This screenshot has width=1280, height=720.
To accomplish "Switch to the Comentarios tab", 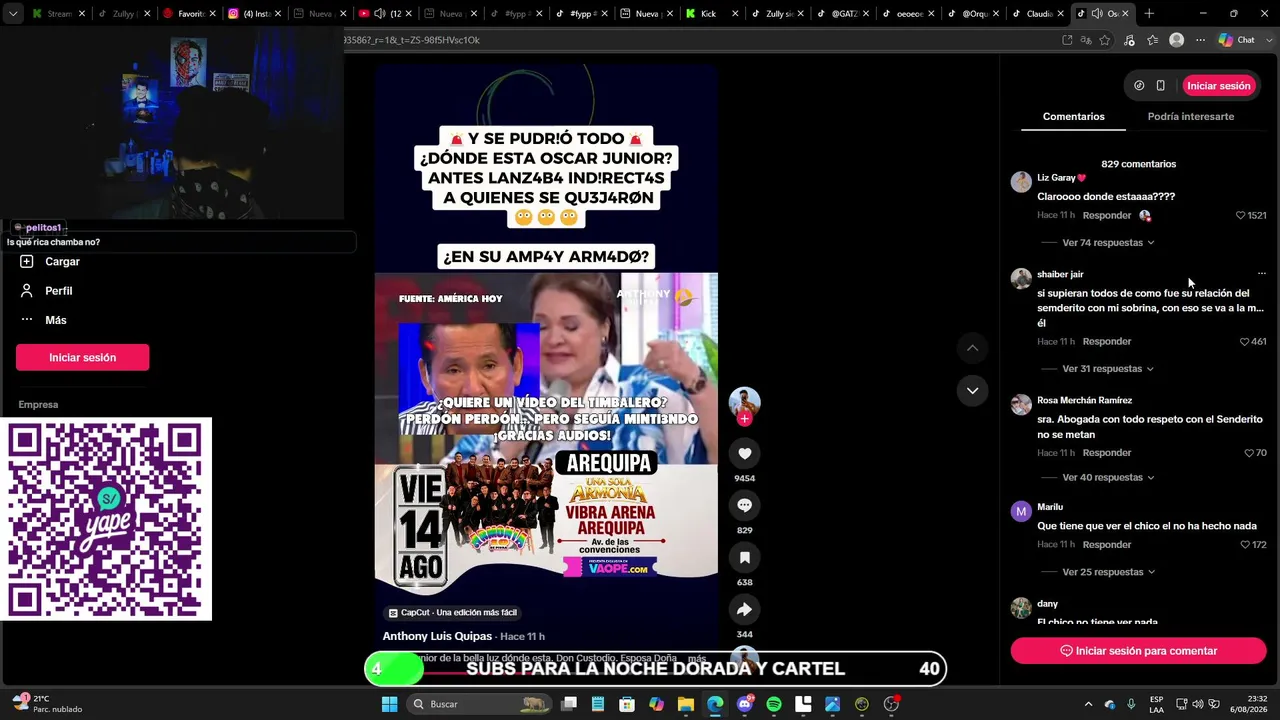I will 1073,117.
